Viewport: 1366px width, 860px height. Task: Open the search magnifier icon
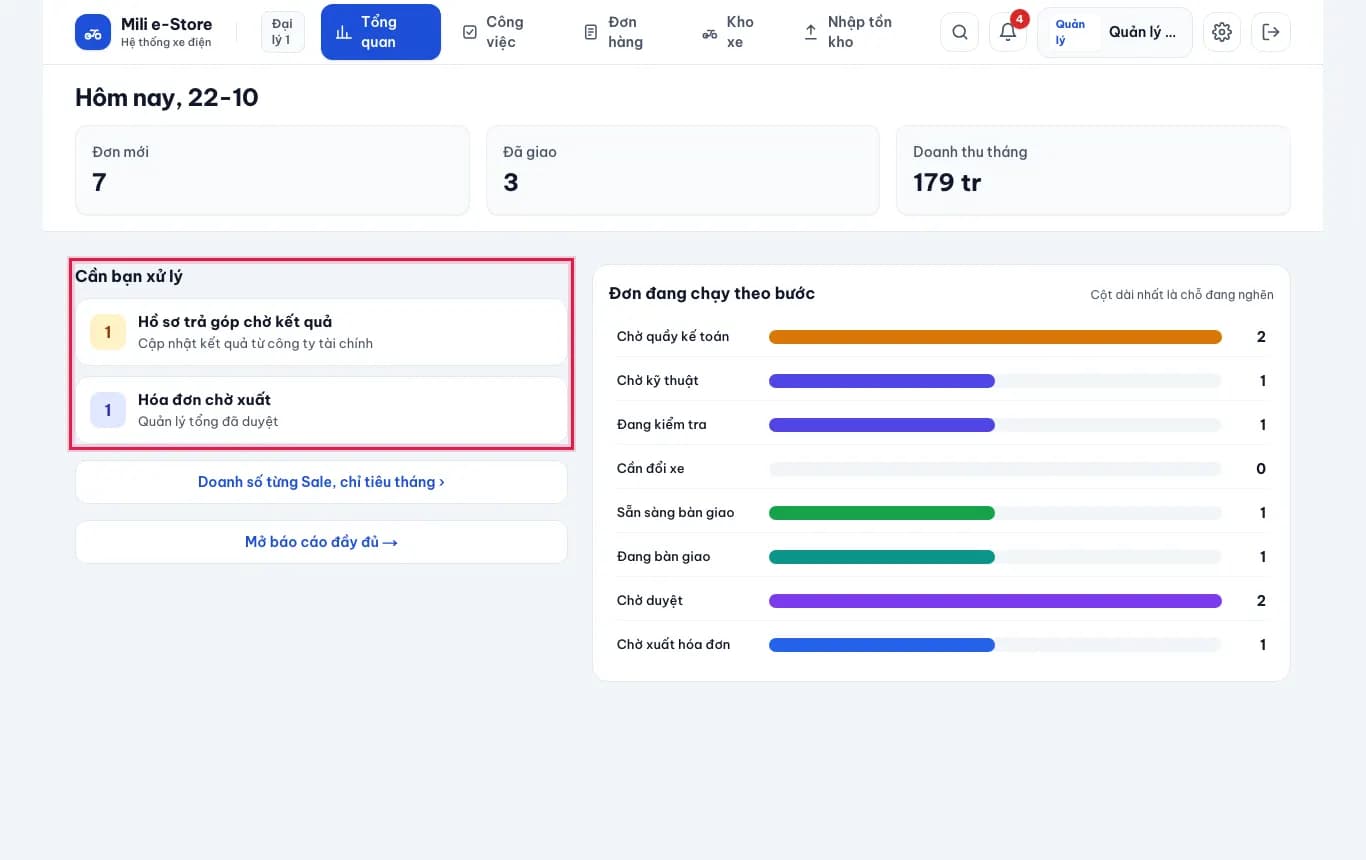960,32
